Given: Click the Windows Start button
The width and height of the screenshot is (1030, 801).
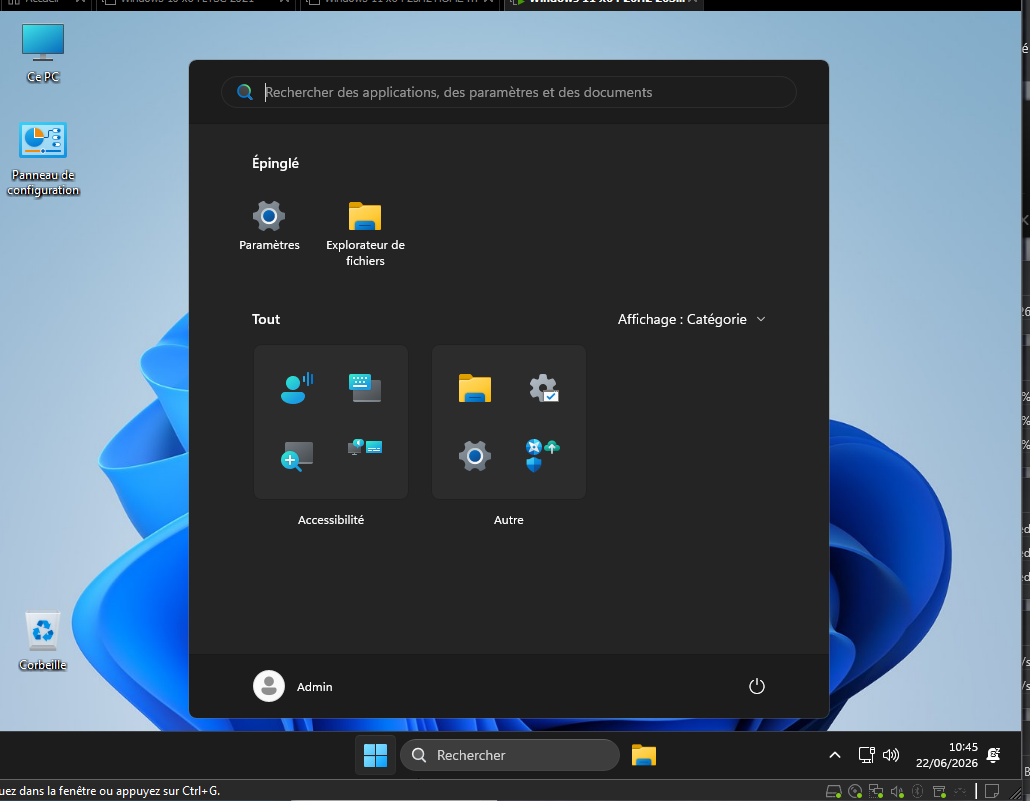Looking at the screenshot, I should pyautogui.click(x=375, y=755).
